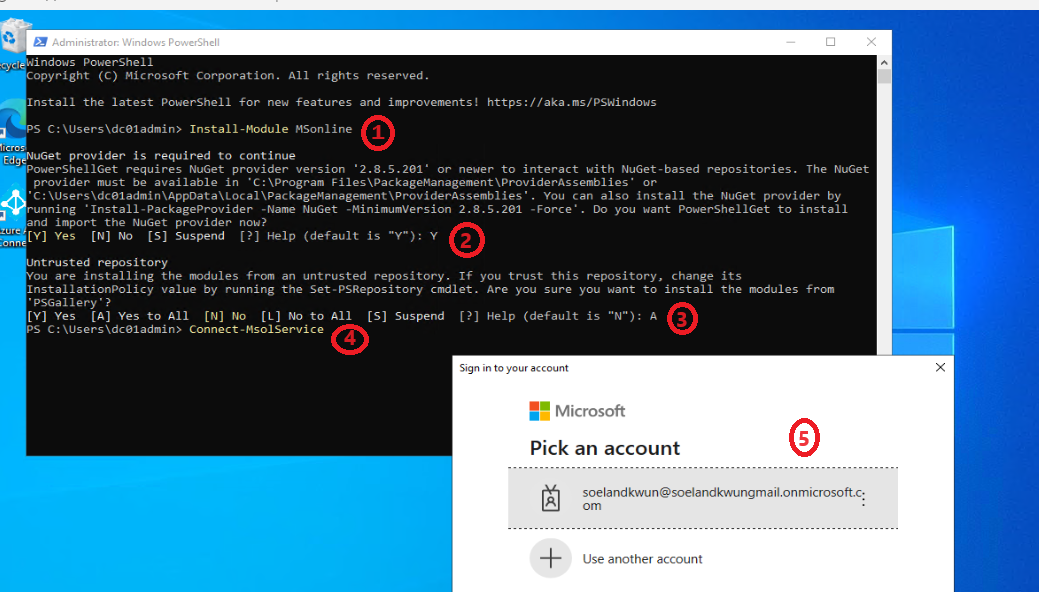Click the PowerShell icon in title bar
Screen dimensions: 1039x592
(x=40, y=42)
